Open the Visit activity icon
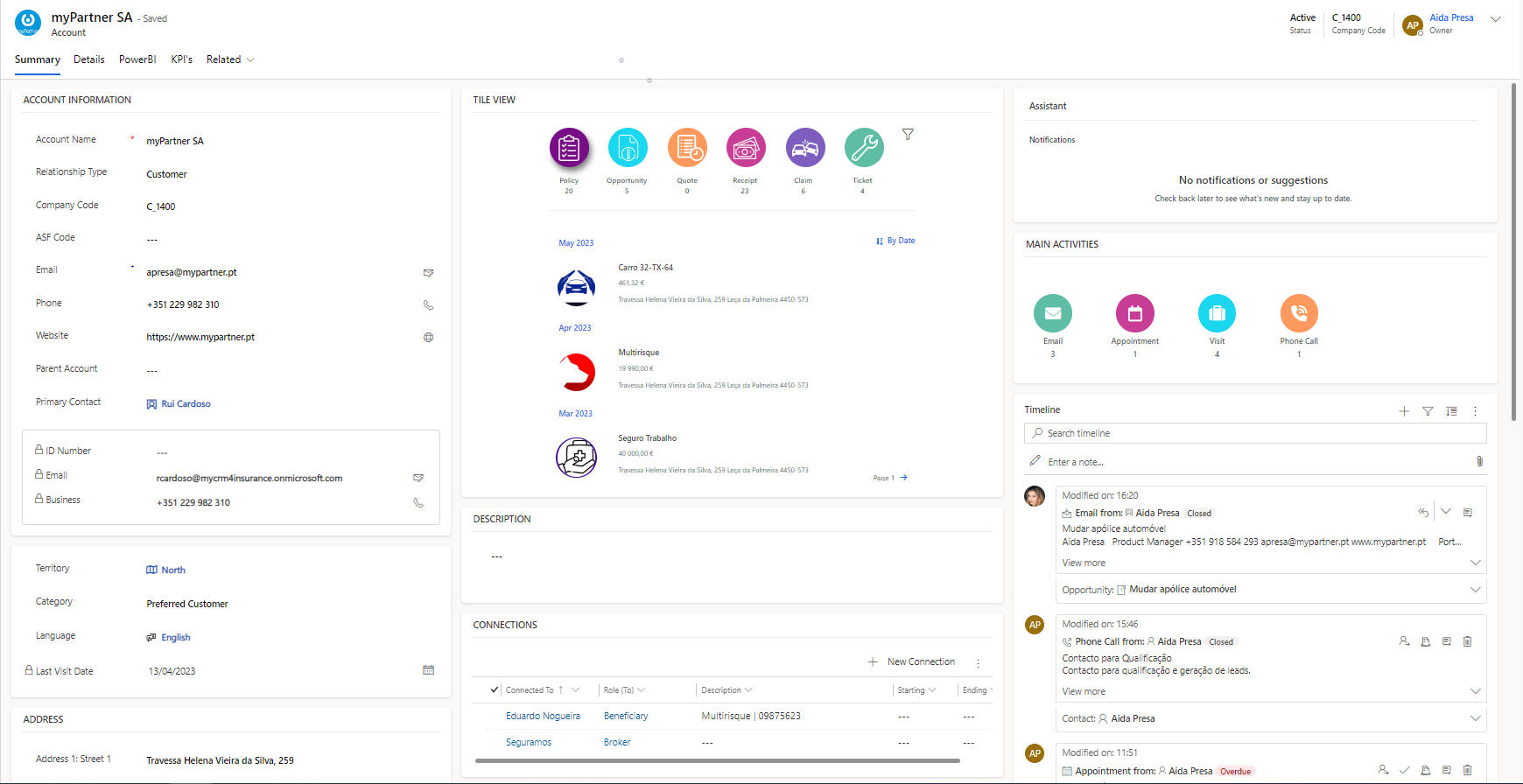The width and height of the screenshot is (1523, 784). pyautogui.click(x=1217, y=313)
